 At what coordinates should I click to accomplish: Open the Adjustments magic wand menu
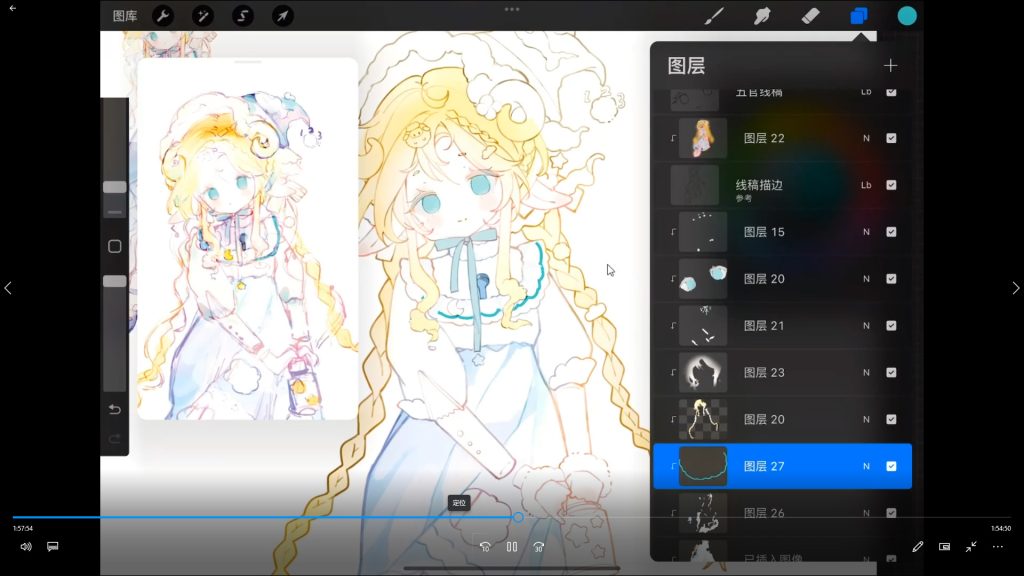click(x=202, y=16)
